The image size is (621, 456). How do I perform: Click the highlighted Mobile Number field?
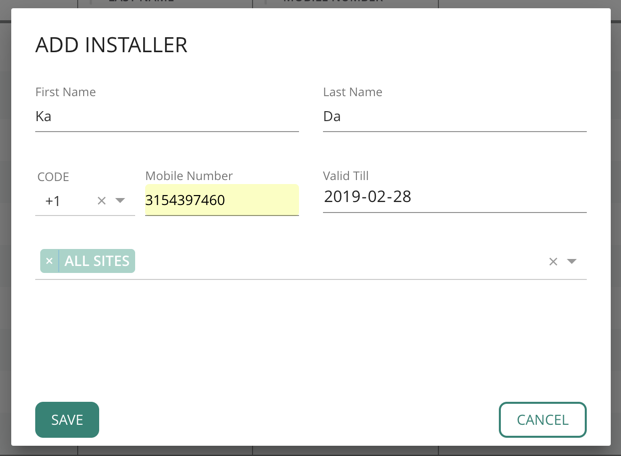(x=221, y=200)
